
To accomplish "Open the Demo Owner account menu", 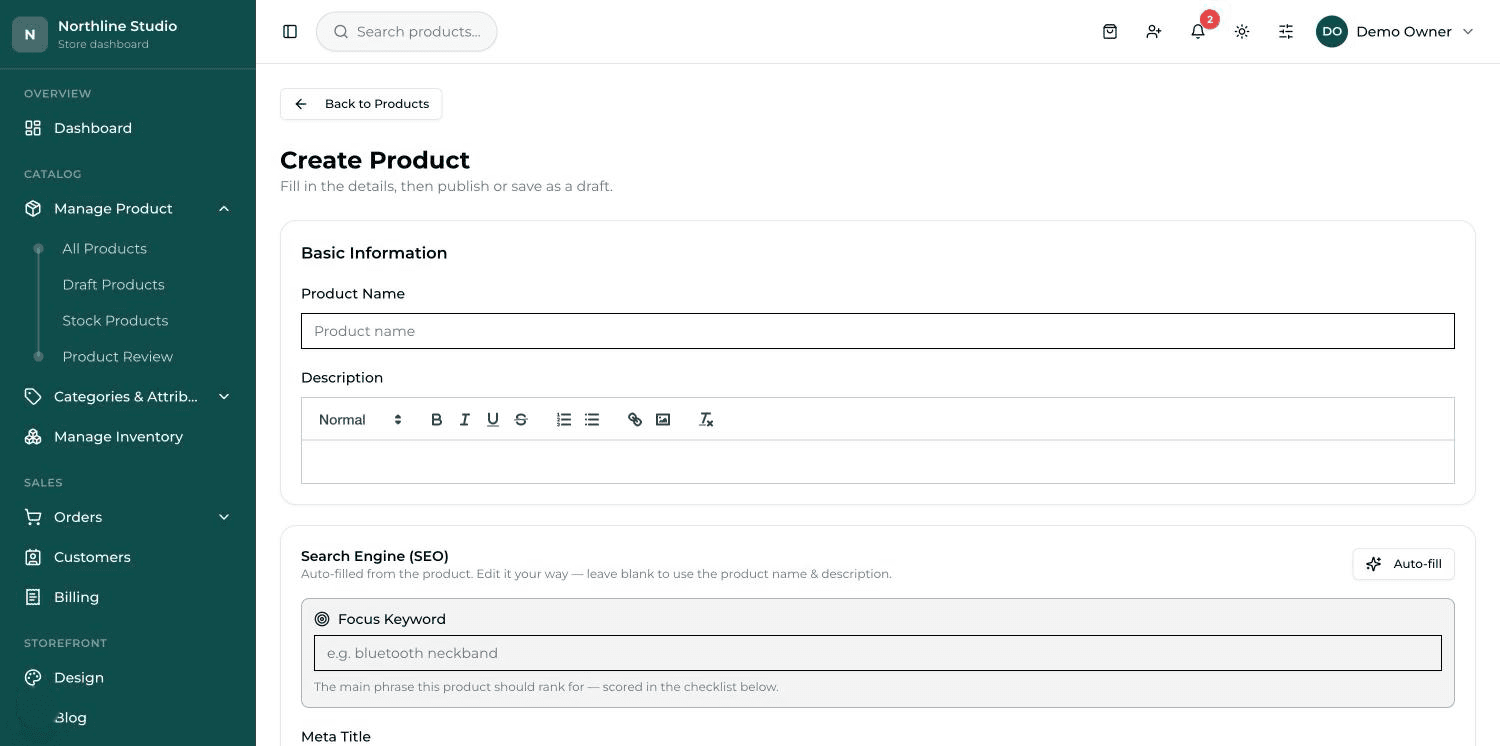I will pos(1396,32).
